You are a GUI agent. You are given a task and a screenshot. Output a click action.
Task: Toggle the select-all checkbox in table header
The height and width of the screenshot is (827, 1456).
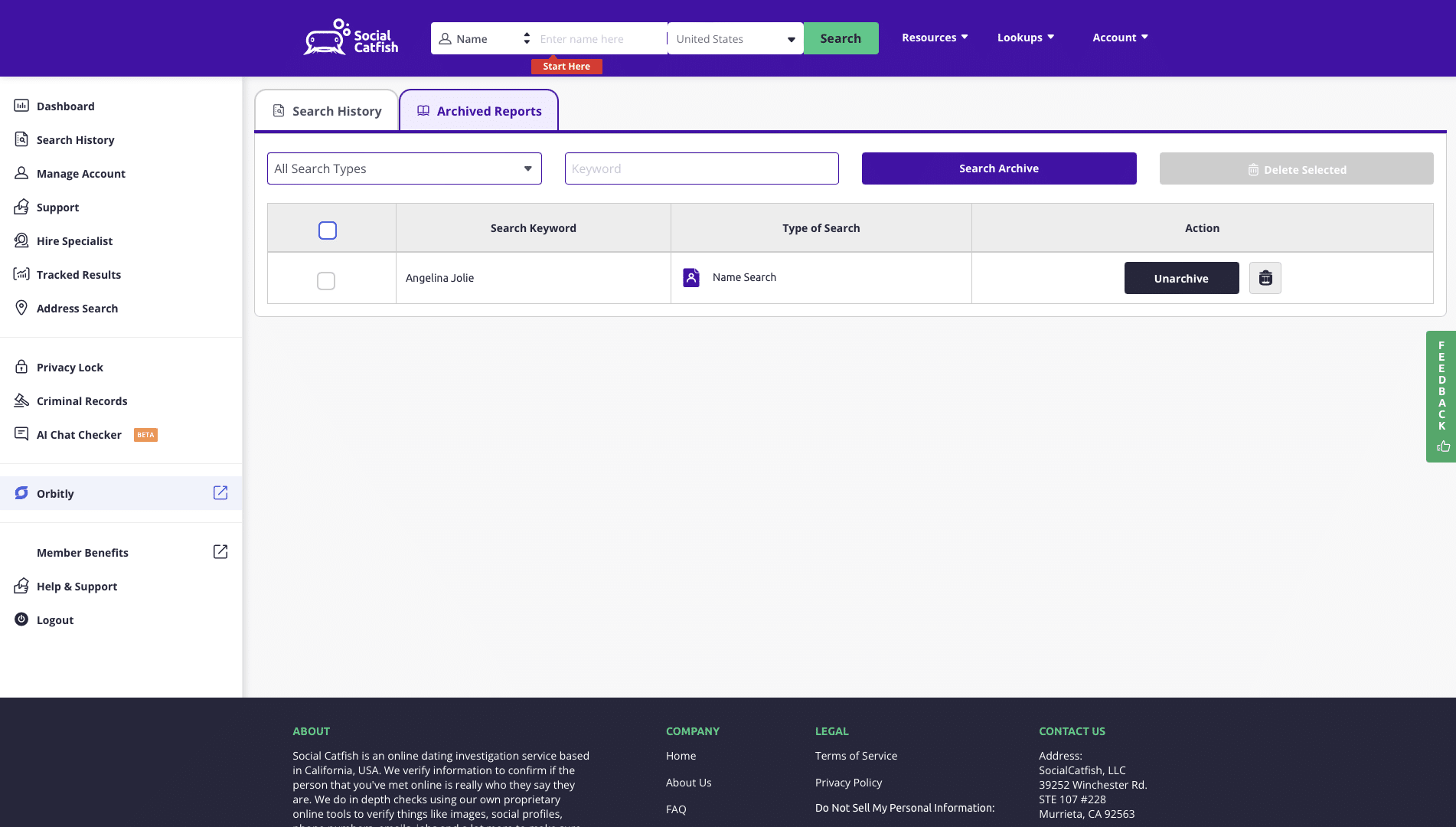pyautogui.click(x=328, y=230)
